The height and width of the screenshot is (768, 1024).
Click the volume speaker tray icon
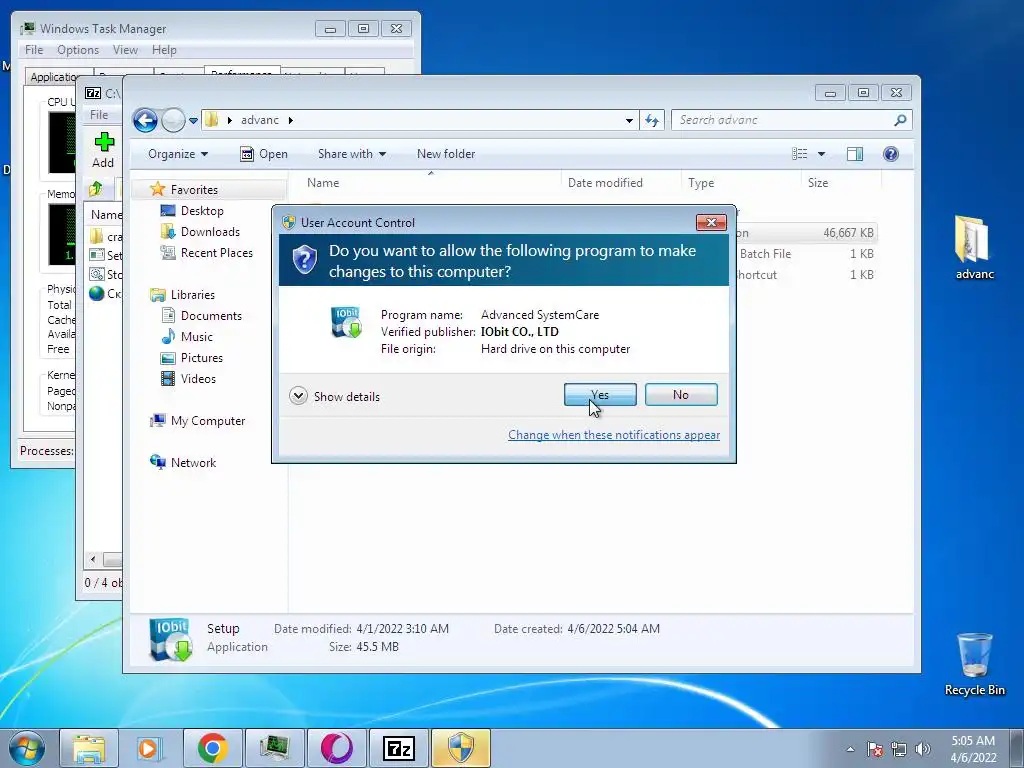(923, 749)
